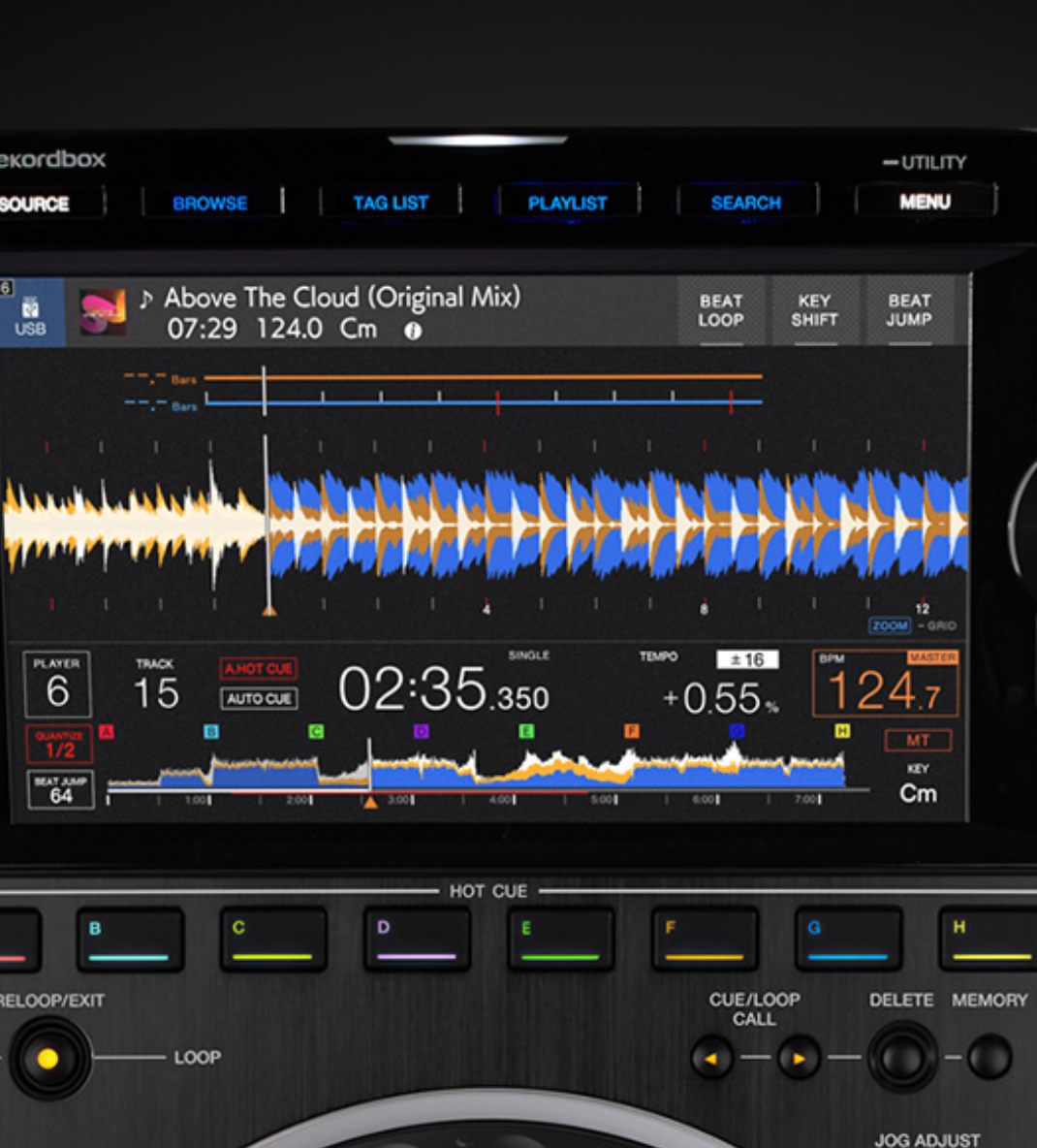This screenshot has height=1148, width=1037.
Task: Open the PLAYLIST view
Action: [567, 204]
